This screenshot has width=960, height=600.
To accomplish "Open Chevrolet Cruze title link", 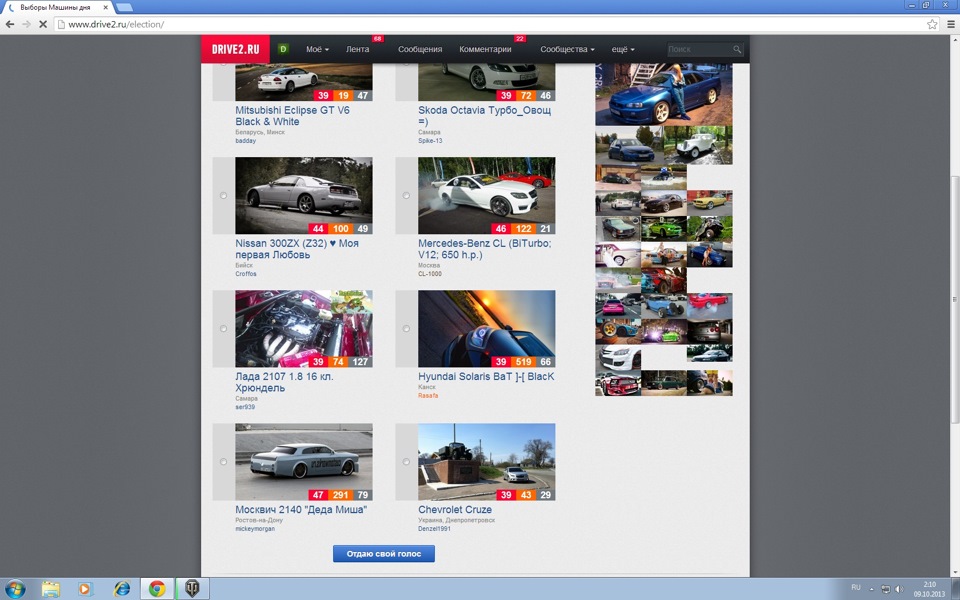I will pyautogui.click(x=455, y=509).
